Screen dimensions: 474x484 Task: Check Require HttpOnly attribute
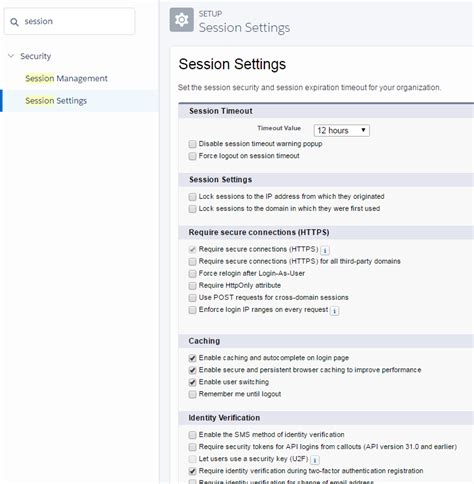(192, 286)
